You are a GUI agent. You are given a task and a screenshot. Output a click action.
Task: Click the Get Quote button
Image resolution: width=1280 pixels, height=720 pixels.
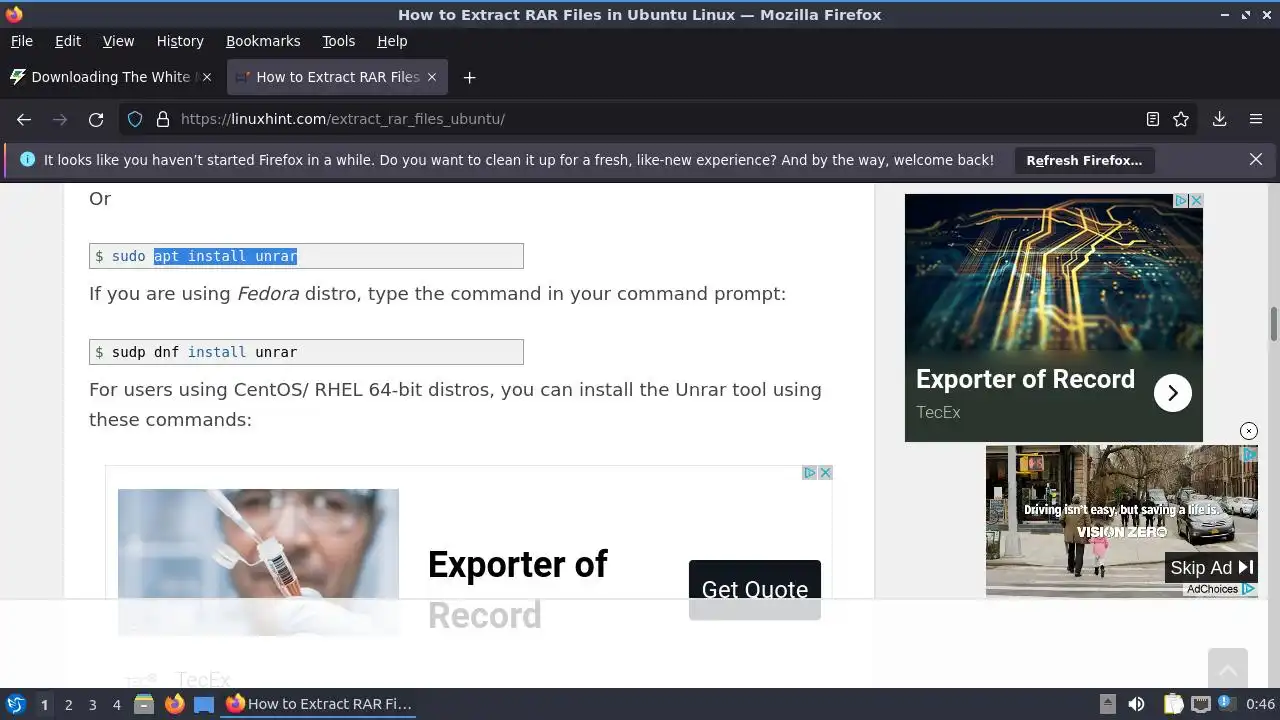coord(755,589)
